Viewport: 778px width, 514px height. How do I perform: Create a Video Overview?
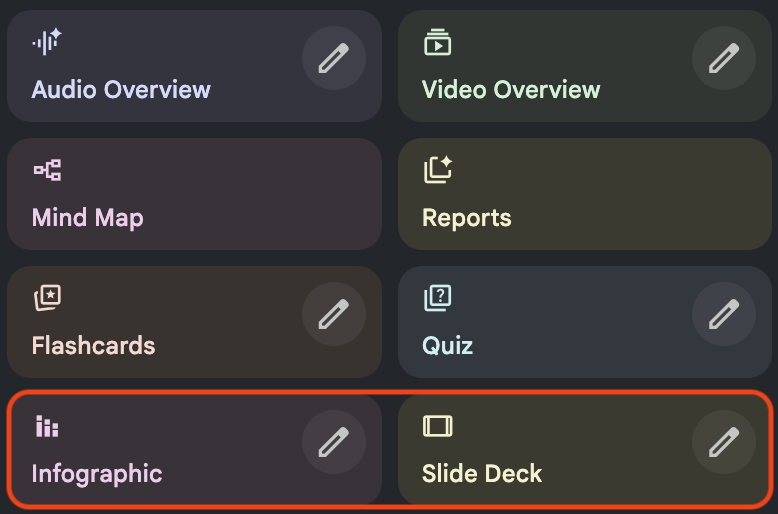(511, 89)
